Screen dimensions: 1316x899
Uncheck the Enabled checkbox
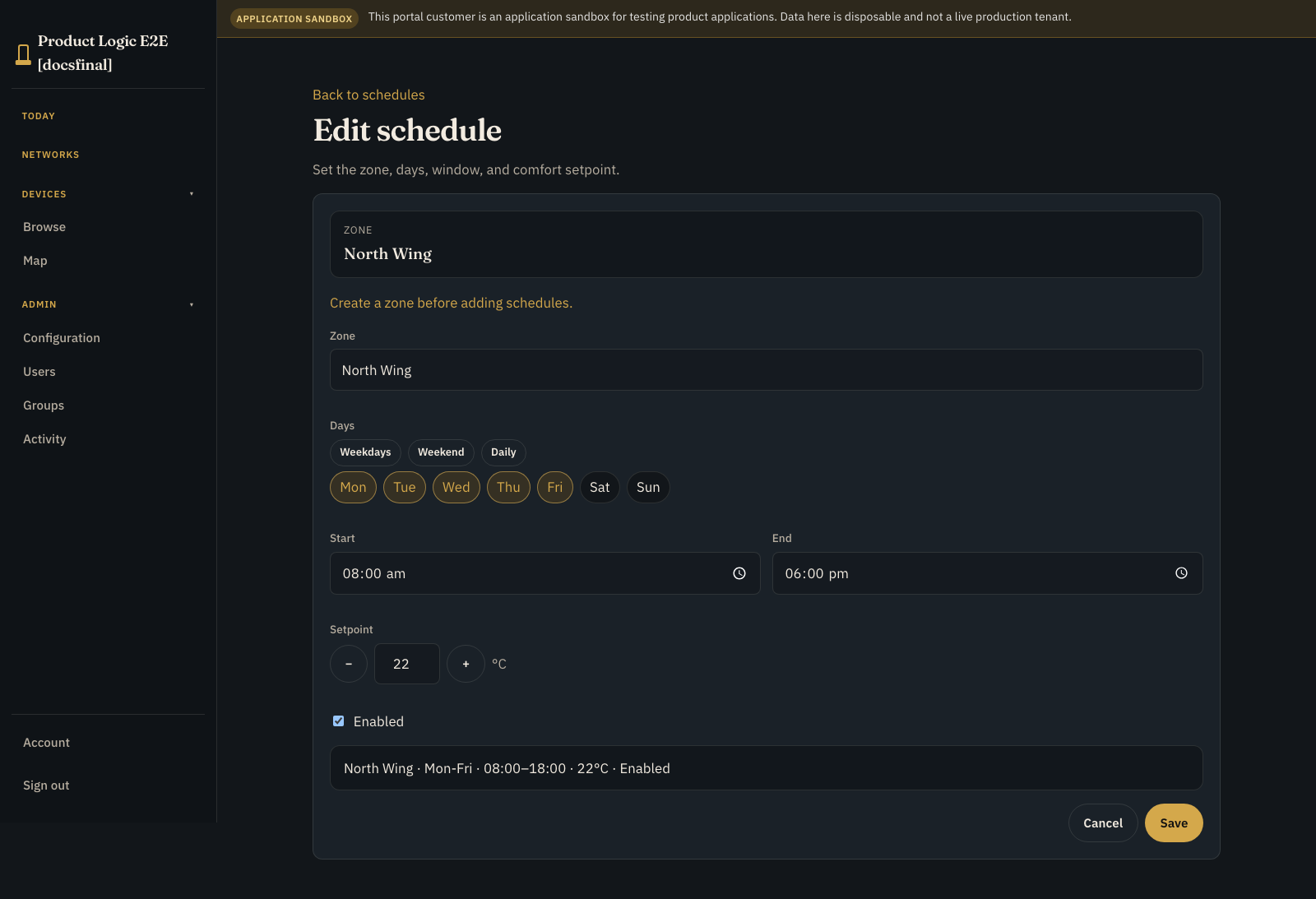(338, 721)
